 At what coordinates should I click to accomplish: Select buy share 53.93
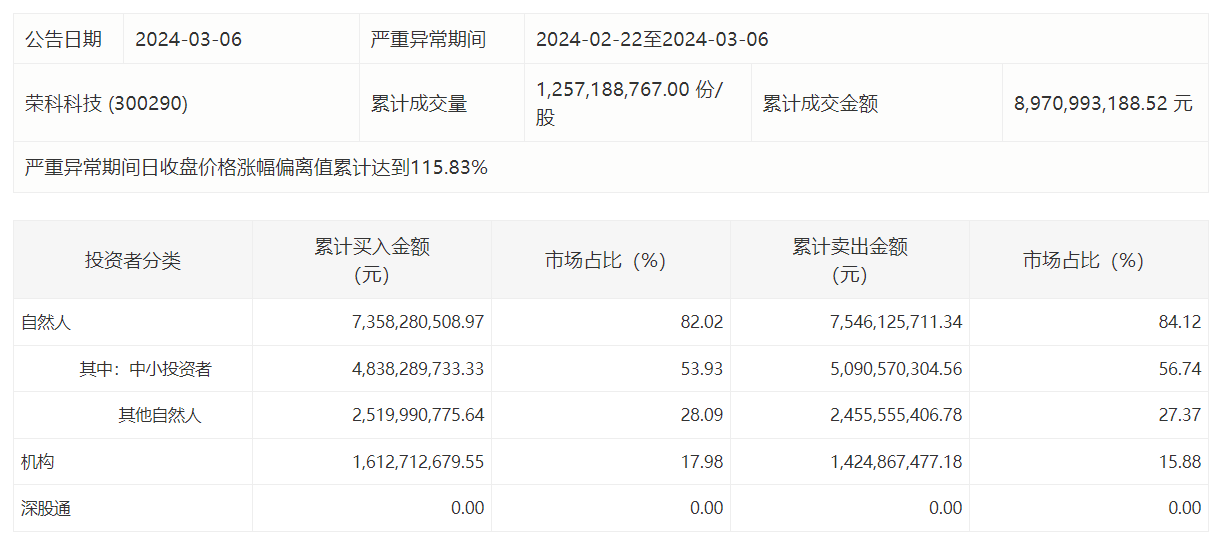point(702,369)
